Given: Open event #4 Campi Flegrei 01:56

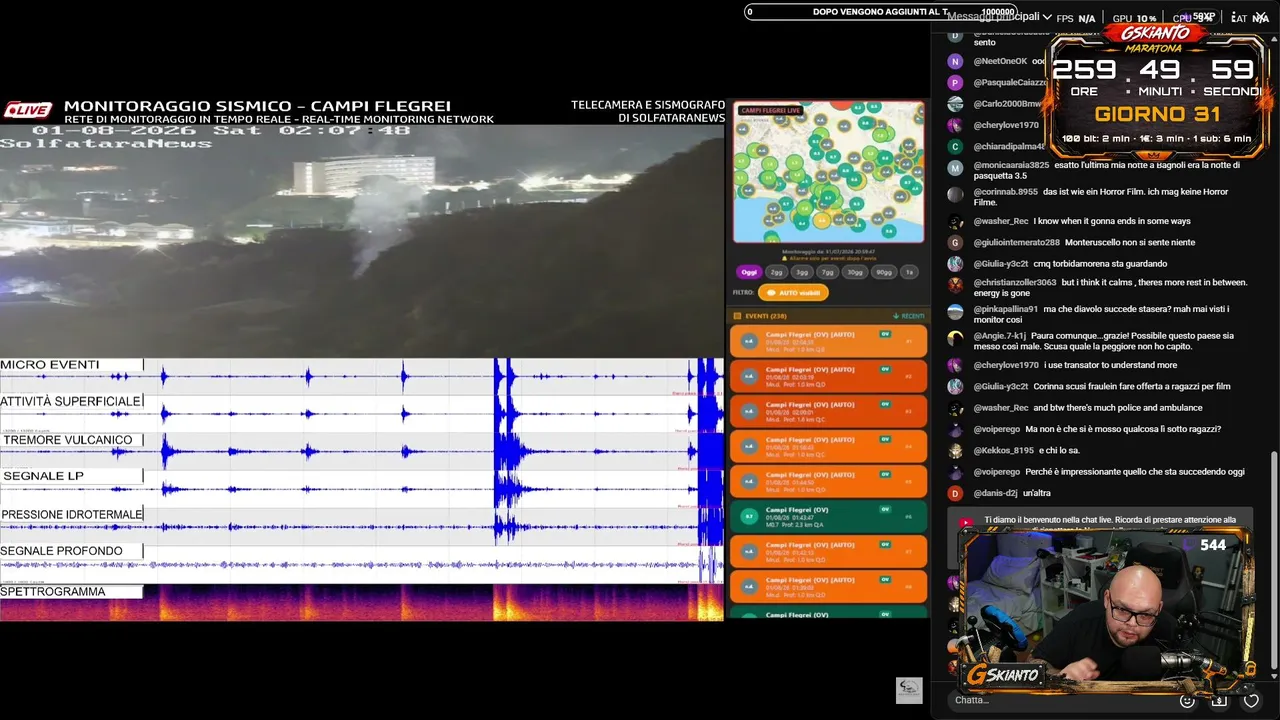Looking at the screenshot, I should [x=828, y=446].
